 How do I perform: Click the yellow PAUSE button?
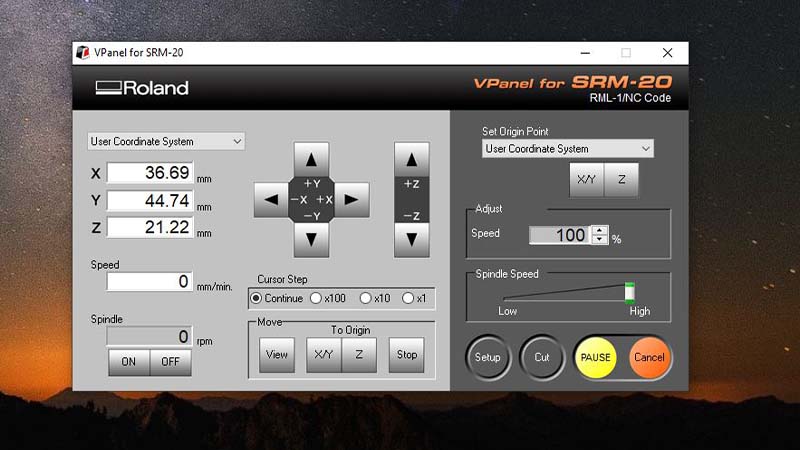point(595,357)
